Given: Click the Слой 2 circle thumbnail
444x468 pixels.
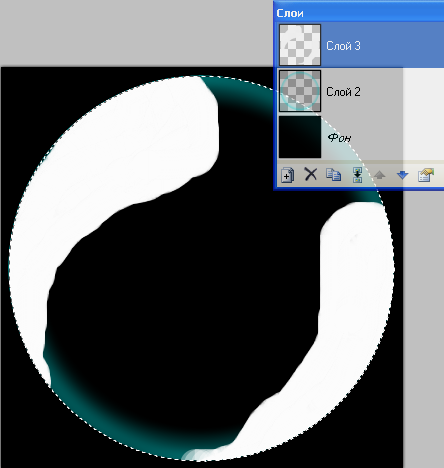Looking at the screenshot, I should click(x=300, y=91).
